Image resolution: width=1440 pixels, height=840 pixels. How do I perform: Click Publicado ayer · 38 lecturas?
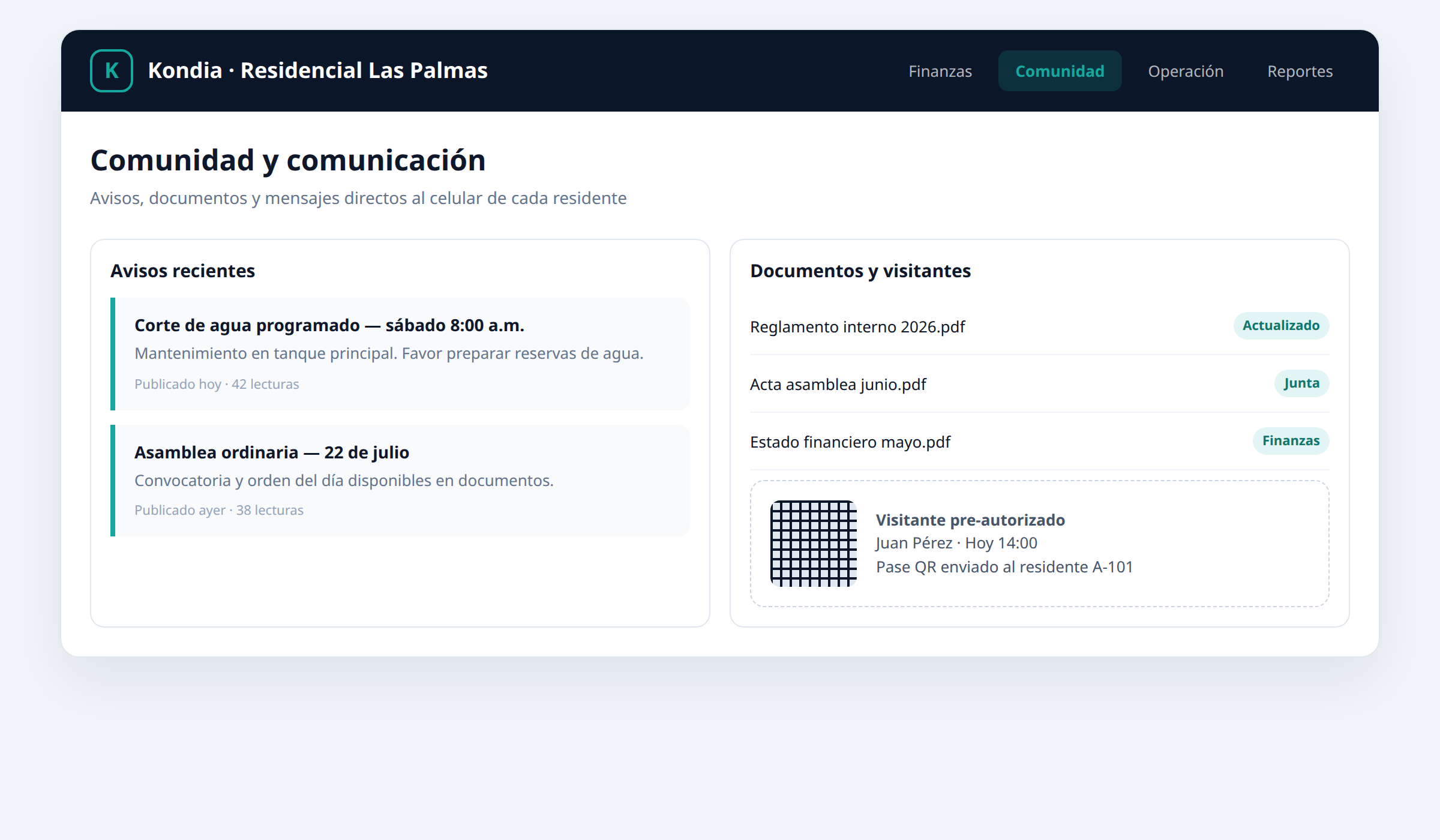tap(219, 510)
